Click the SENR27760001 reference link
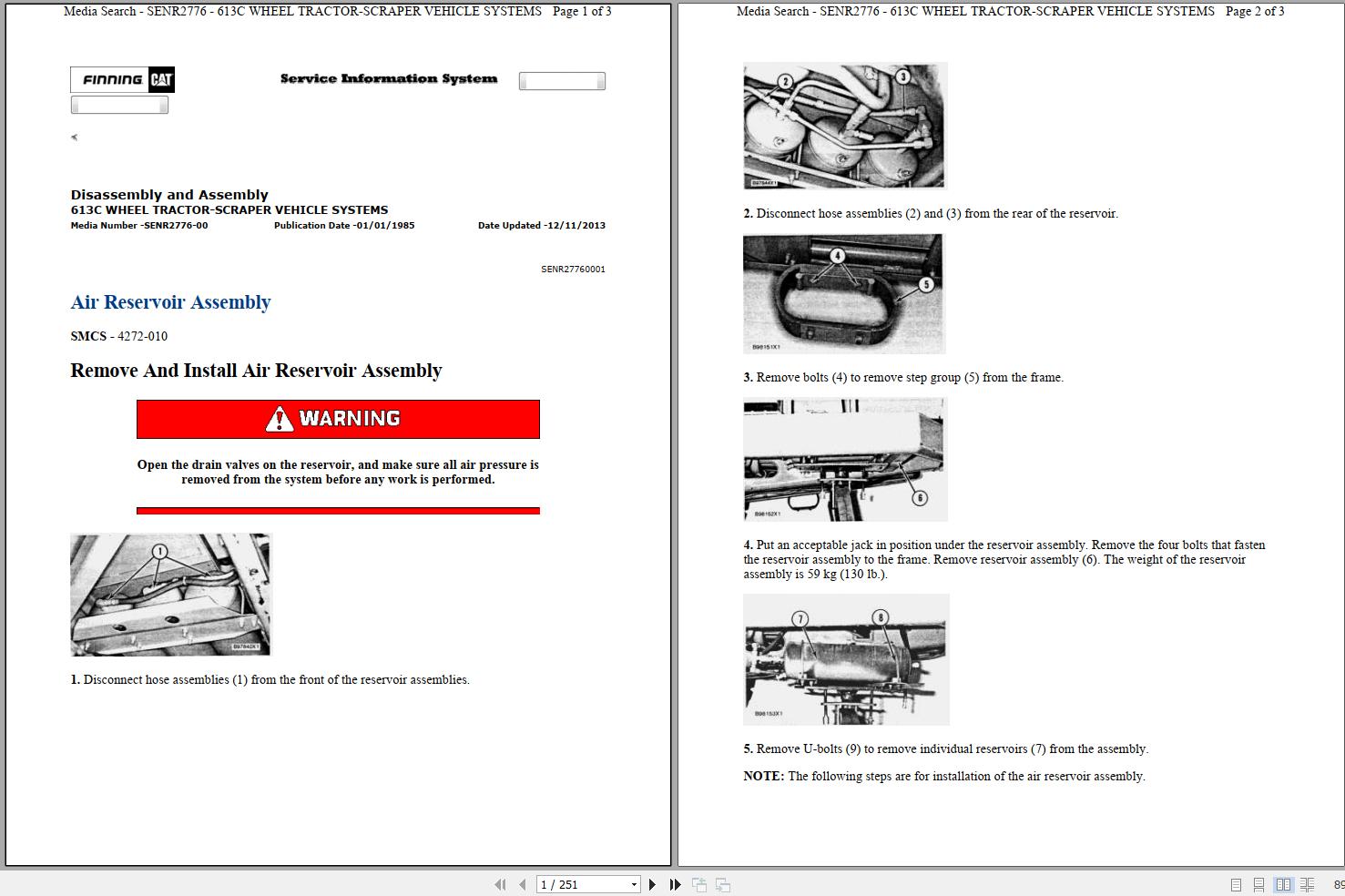The height and width of the screenshot is (896, 1345). (574, 269)
